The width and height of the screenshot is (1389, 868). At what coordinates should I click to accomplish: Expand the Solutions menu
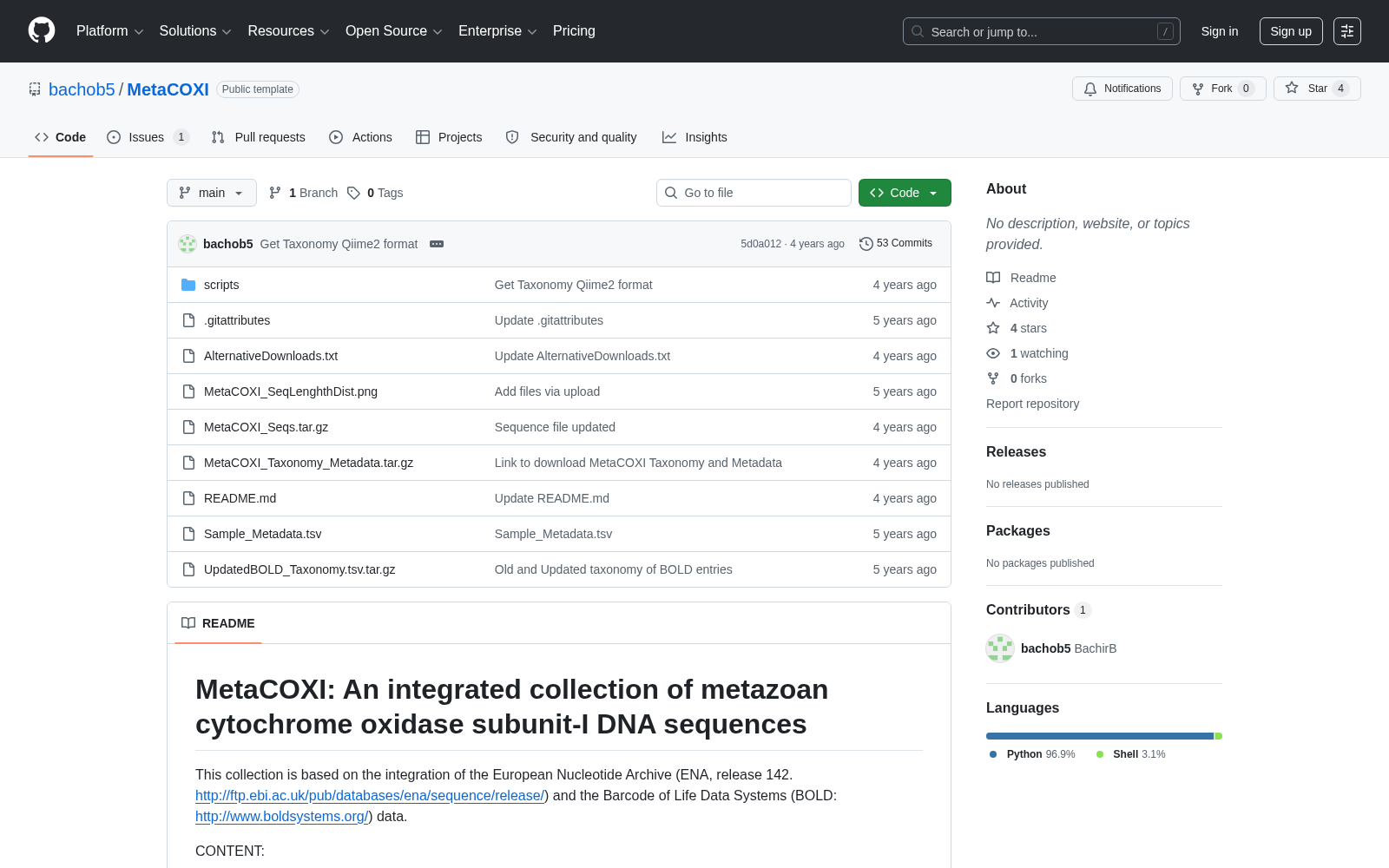click(x=195, y=31)
